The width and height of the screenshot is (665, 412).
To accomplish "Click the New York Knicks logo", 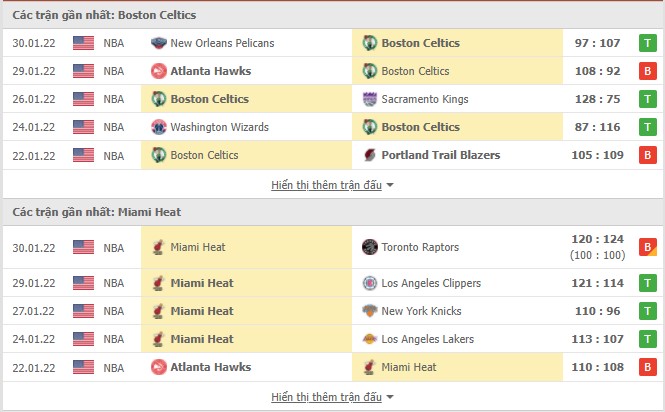I will pyautogui.click(x=369, y=311).
